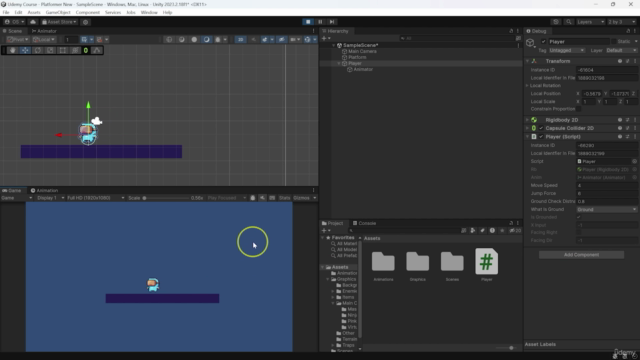Click the Add Component button
This screenshot has width=640, height=360.
pyautogui.click(x=581, y=255)
